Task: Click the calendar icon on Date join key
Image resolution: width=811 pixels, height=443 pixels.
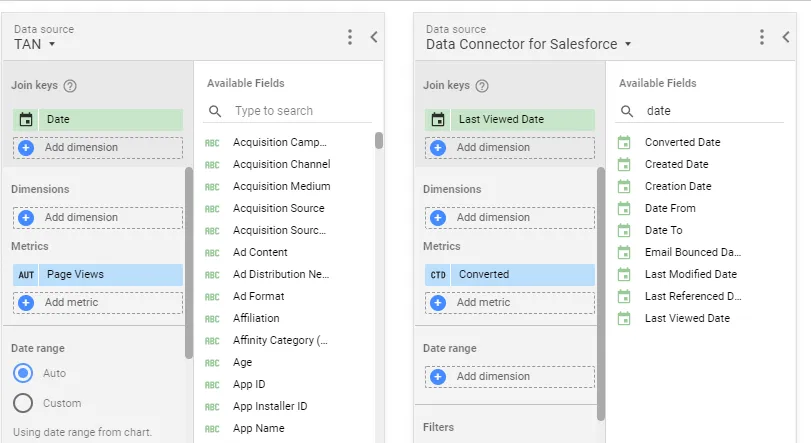Action: 26,119
